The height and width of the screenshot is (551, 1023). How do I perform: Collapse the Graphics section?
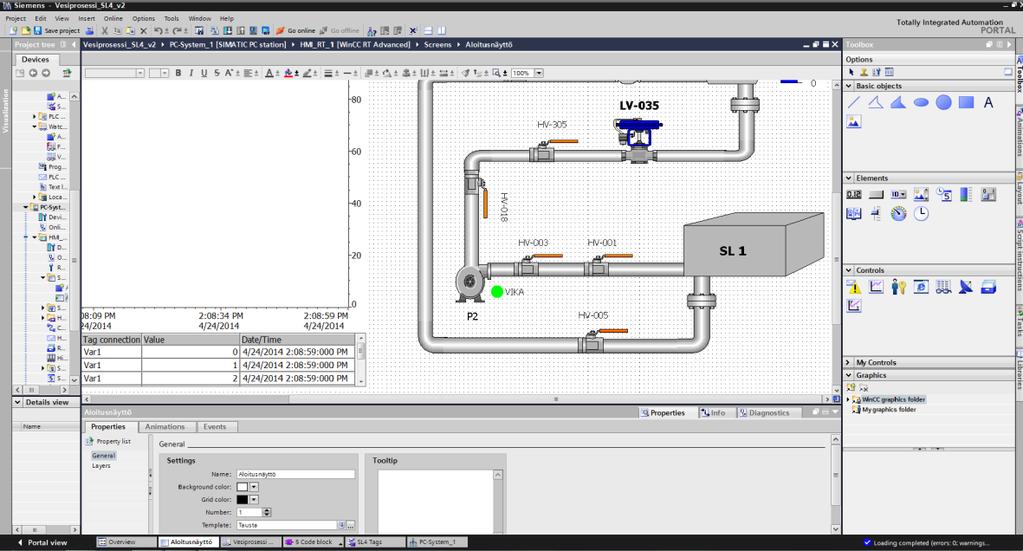click(x=849, y=376)
